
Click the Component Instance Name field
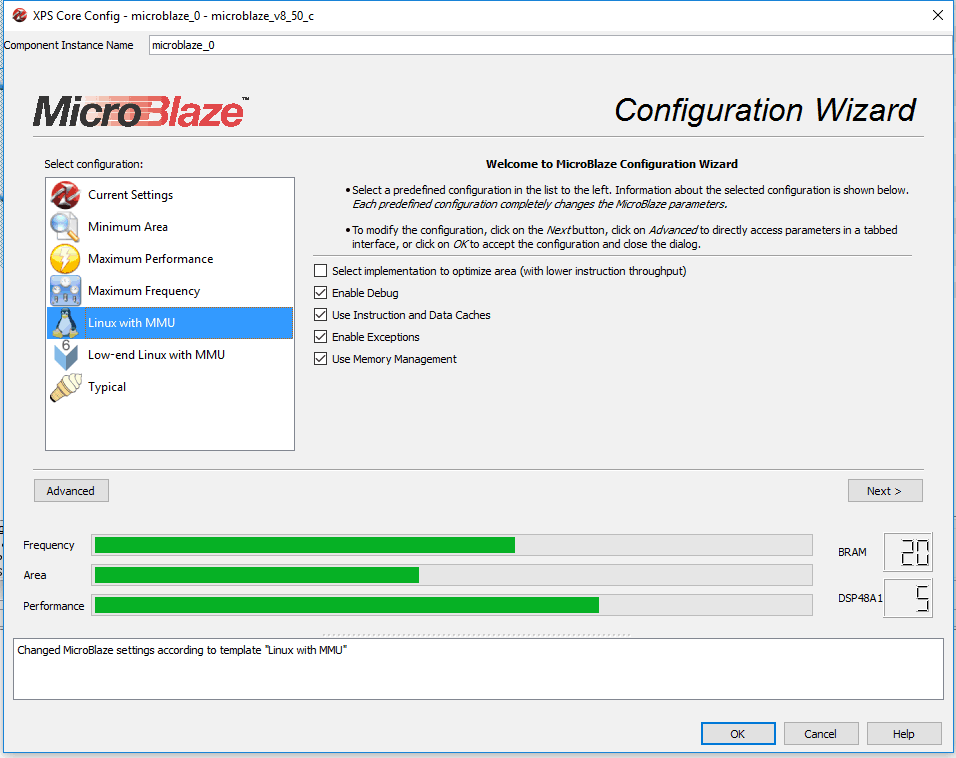click(550, 44)
